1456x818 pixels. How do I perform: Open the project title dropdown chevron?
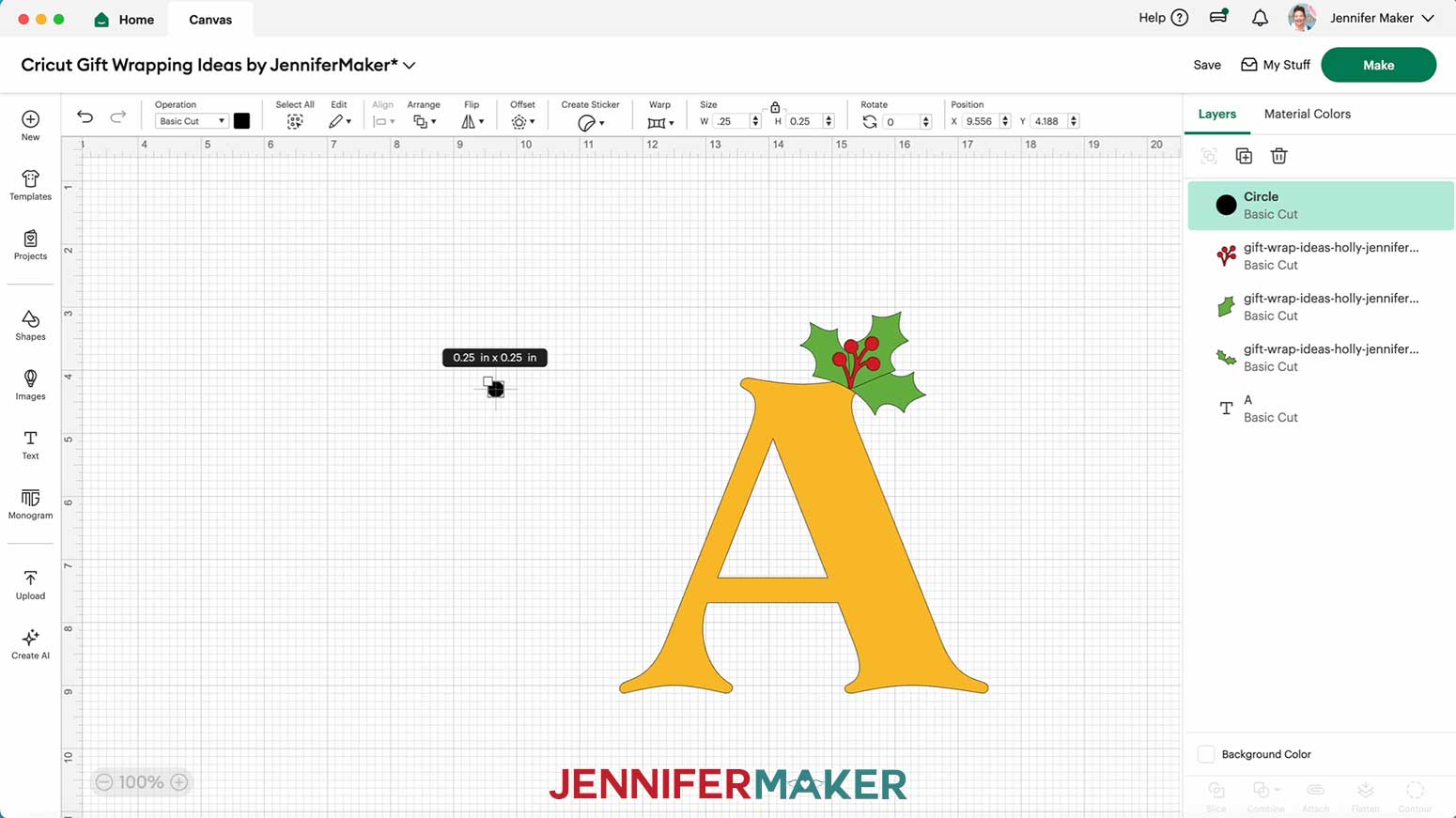[410, 66]
